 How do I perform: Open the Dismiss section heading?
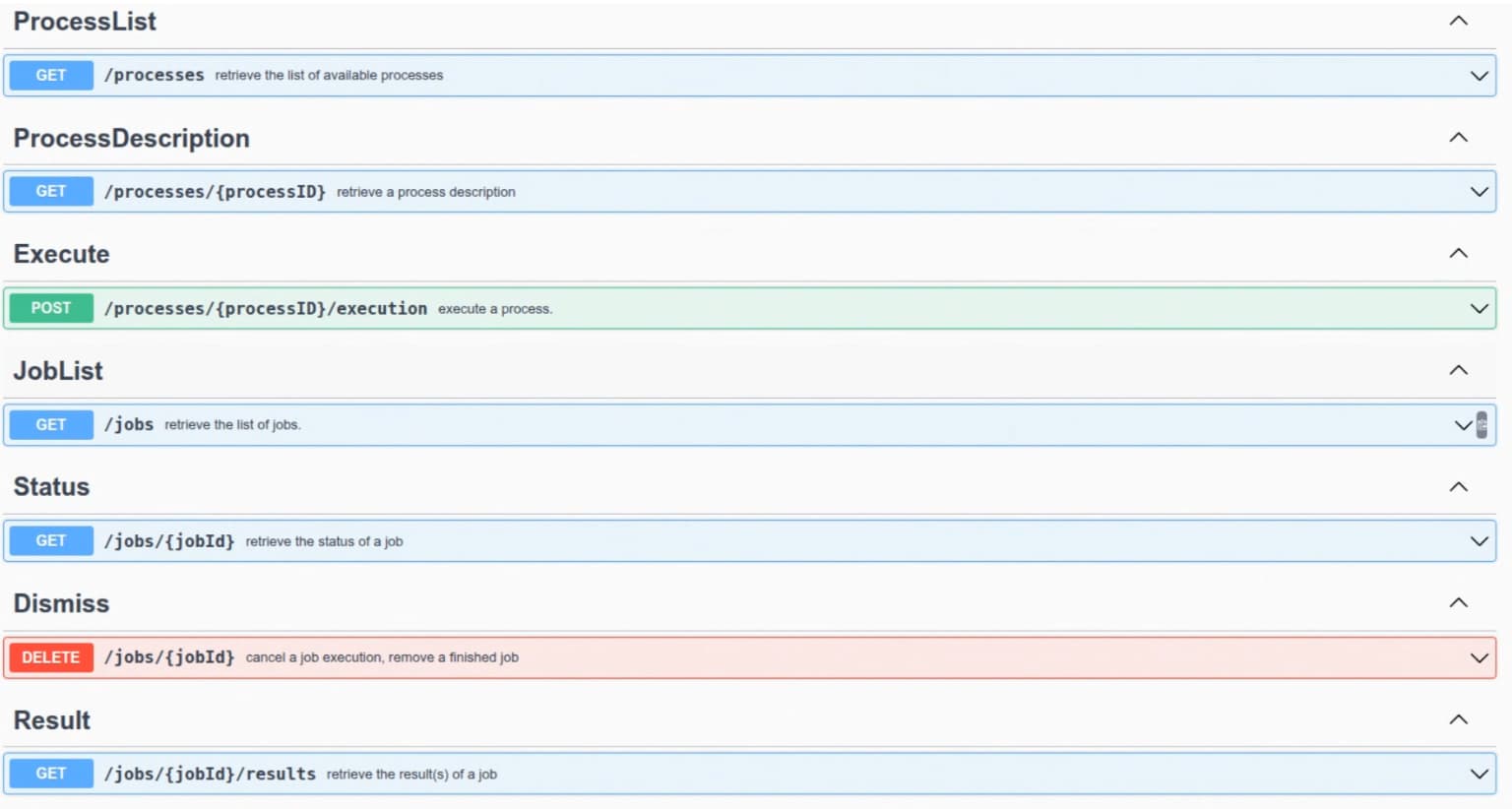click(x=61, y=602)
